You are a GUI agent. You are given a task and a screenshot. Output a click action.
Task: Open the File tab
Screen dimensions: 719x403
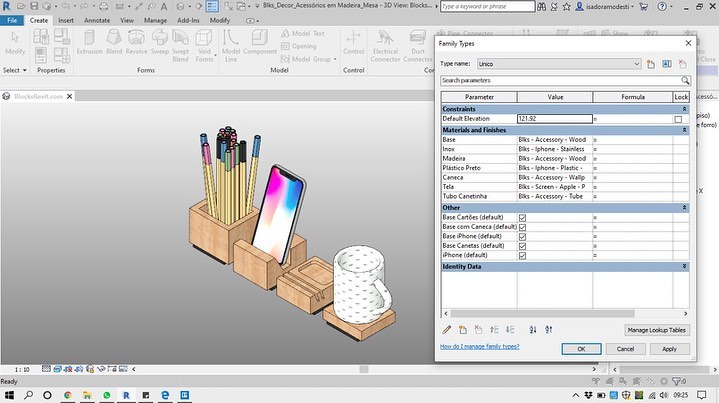(x=12, y=21)
